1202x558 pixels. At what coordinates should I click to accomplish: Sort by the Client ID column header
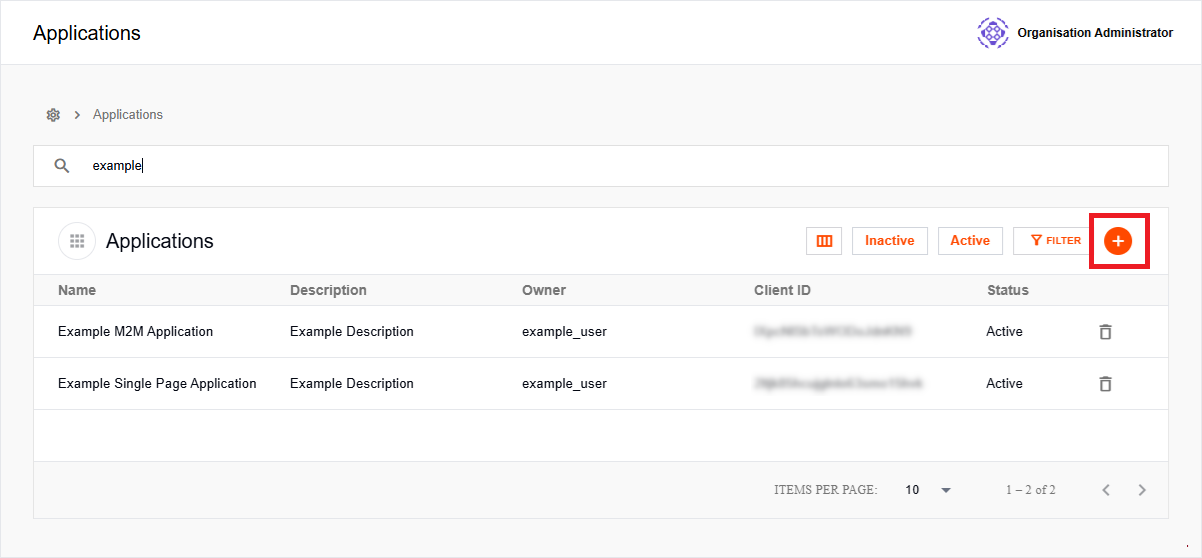click(x=783, y=290)
